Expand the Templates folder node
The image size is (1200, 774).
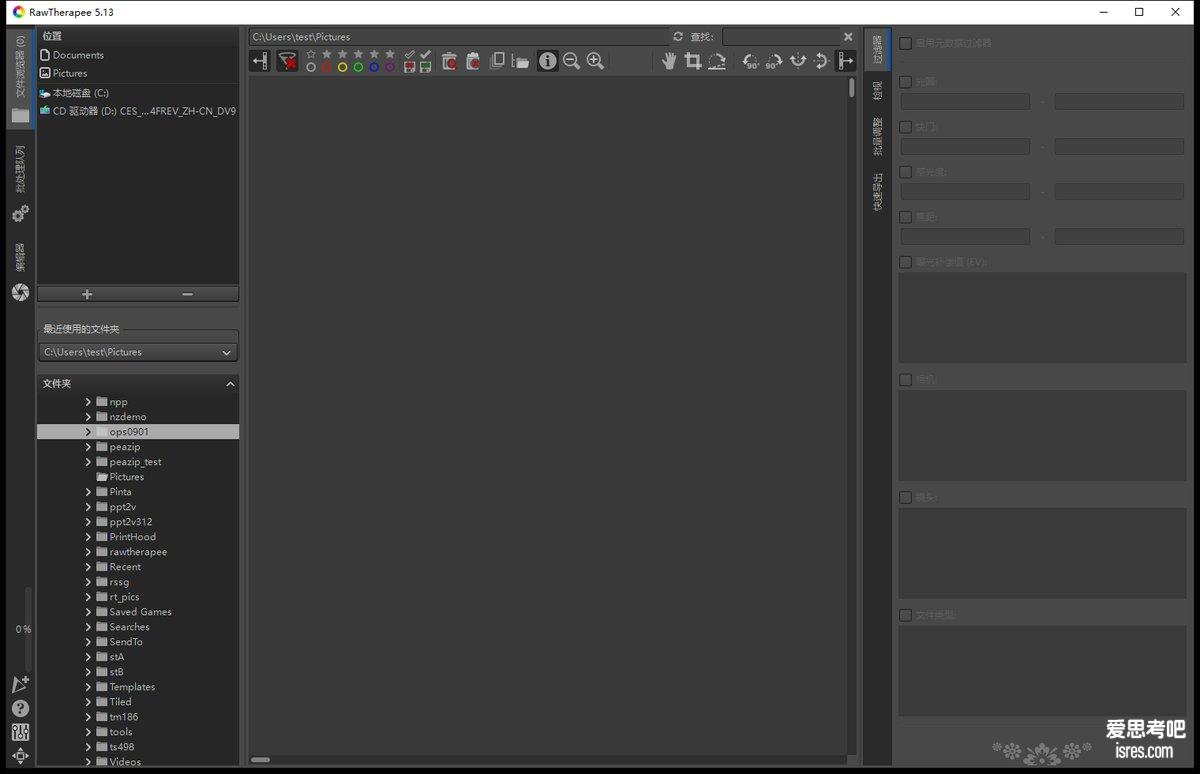[88, 687]
